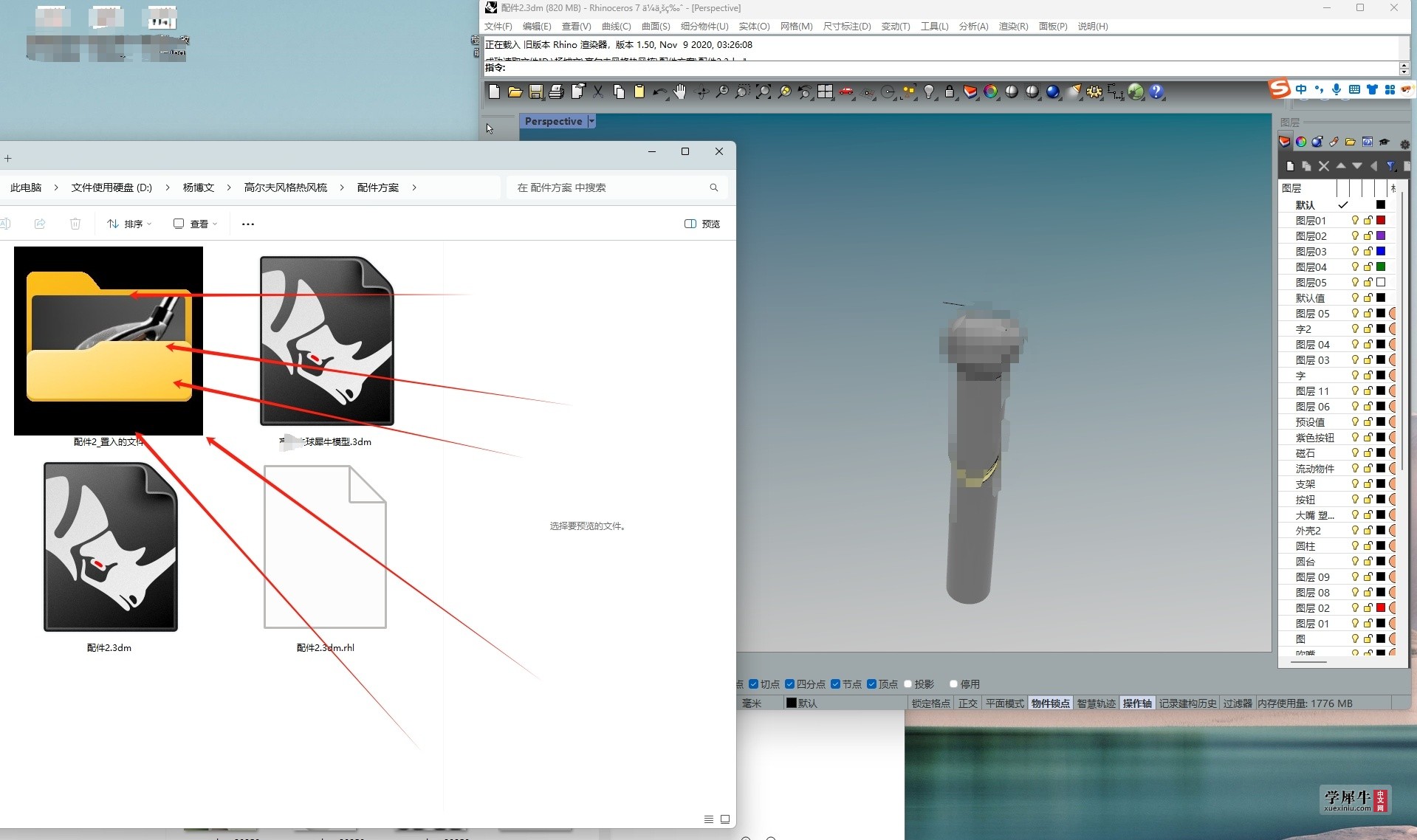This screenshot has width=1417, height=840.
Task: Expand chevron after 配件方案 in address bar
Action: click(414, 187)
